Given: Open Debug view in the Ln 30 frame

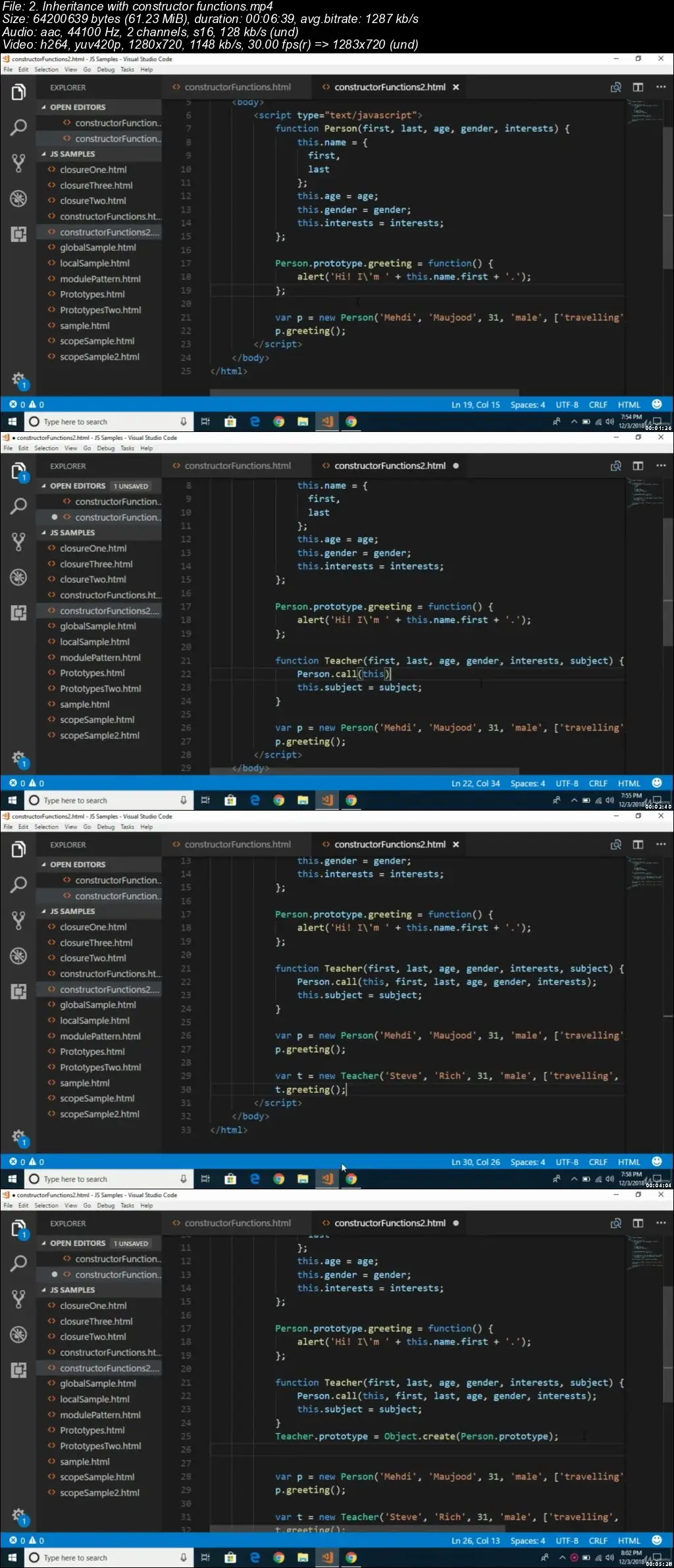Looking at the screenshot, I should (18, 956).
